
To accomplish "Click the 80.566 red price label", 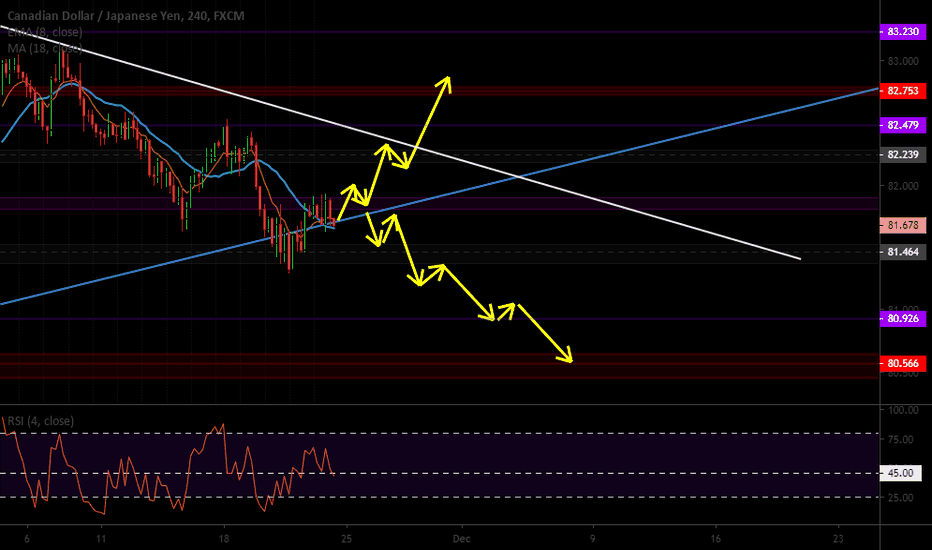I will coord(902,363).
